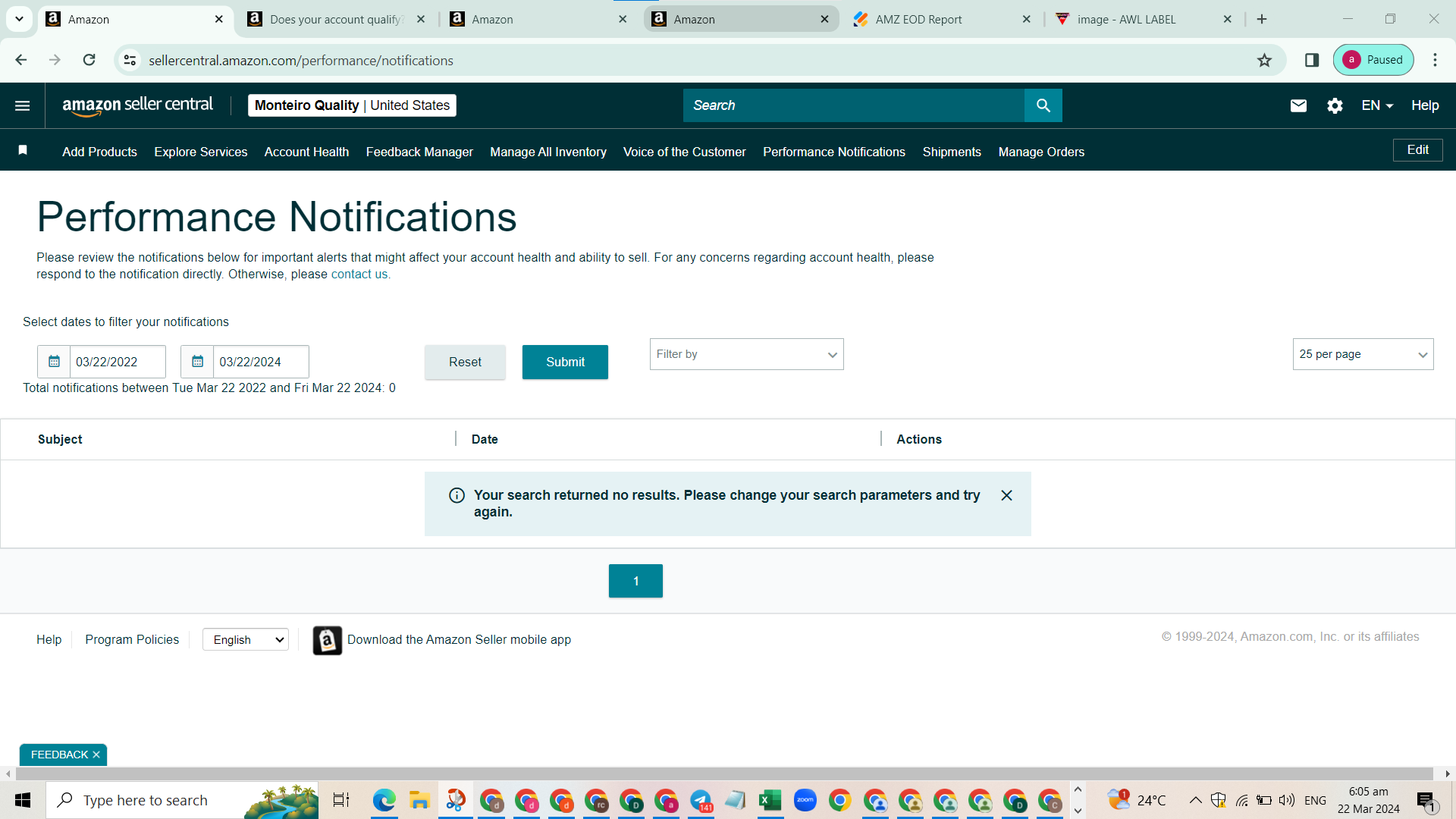1456x819 pixels.
Task: Open Account Health page
Action: pos(306,152)
